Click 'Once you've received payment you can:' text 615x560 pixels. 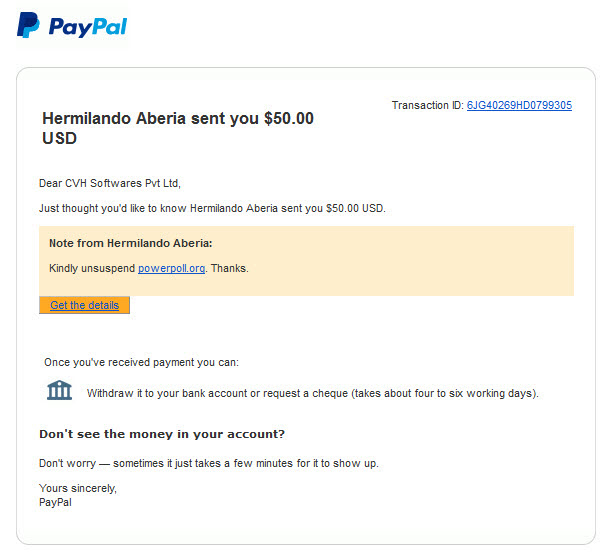click(141, 362)
